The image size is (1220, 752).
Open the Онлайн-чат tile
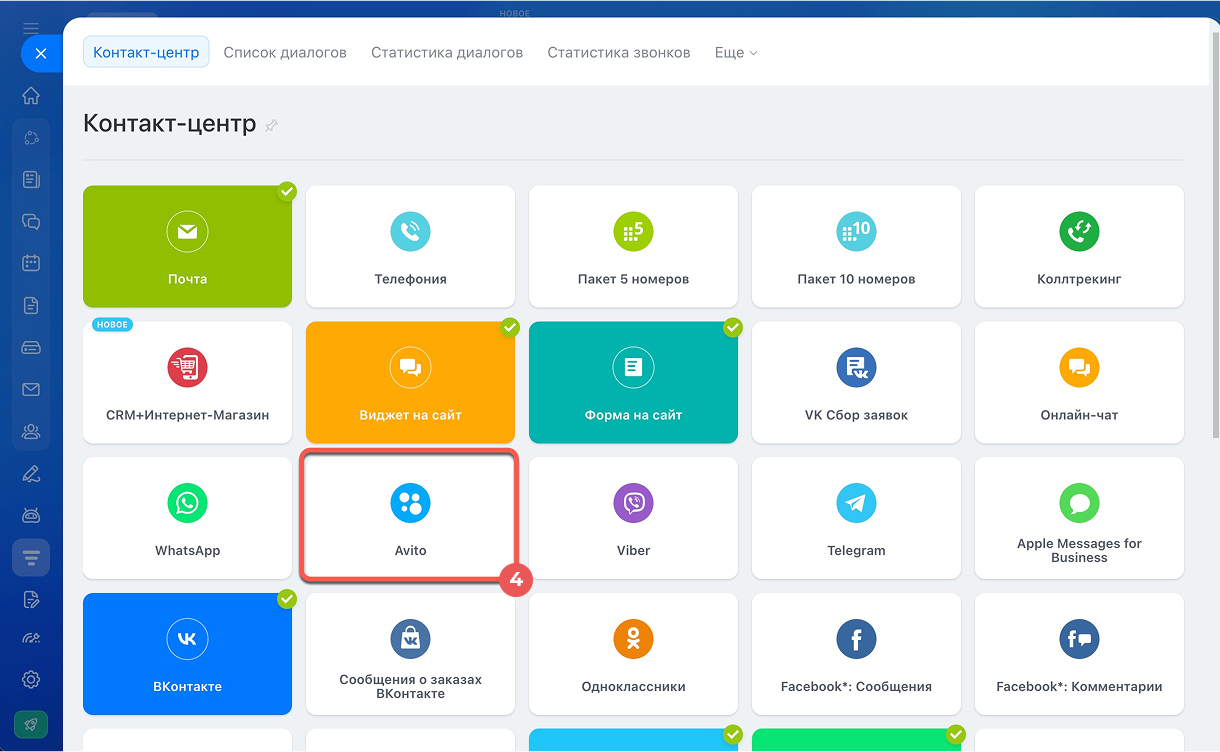tap(1079, 382)
